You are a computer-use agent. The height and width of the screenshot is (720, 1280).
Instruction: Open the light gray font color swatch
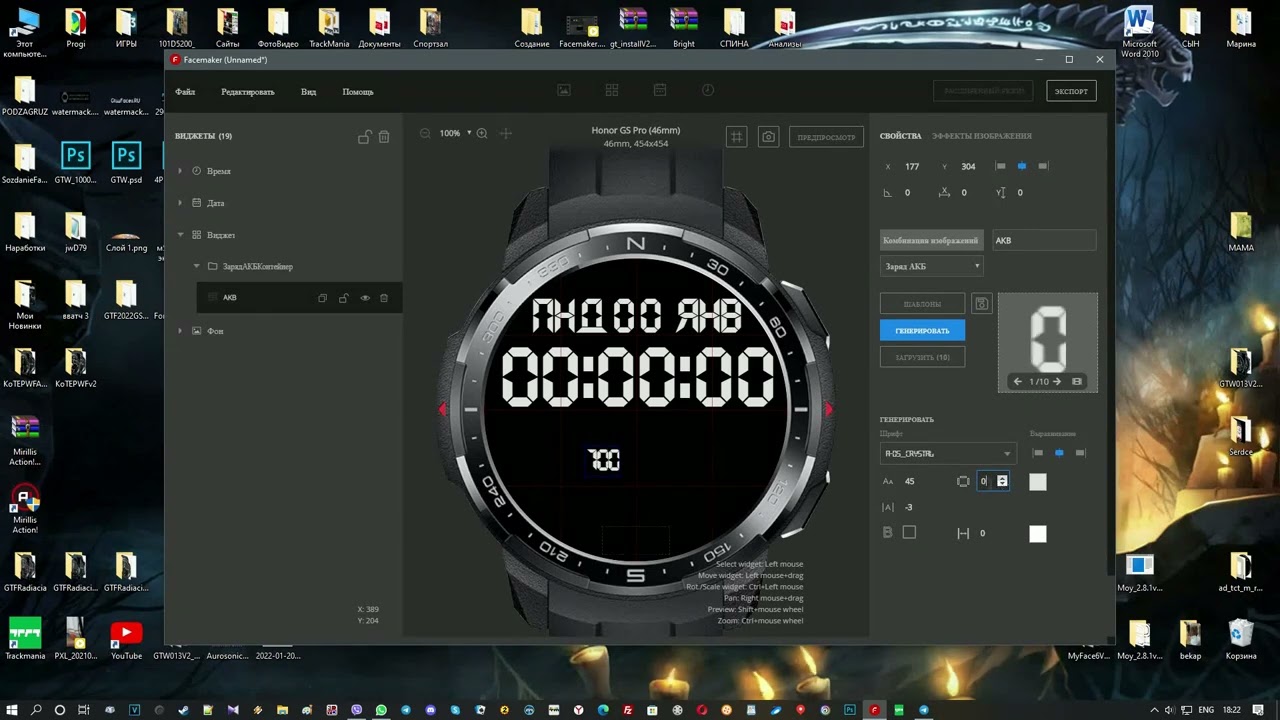[x=1038, y=482]
